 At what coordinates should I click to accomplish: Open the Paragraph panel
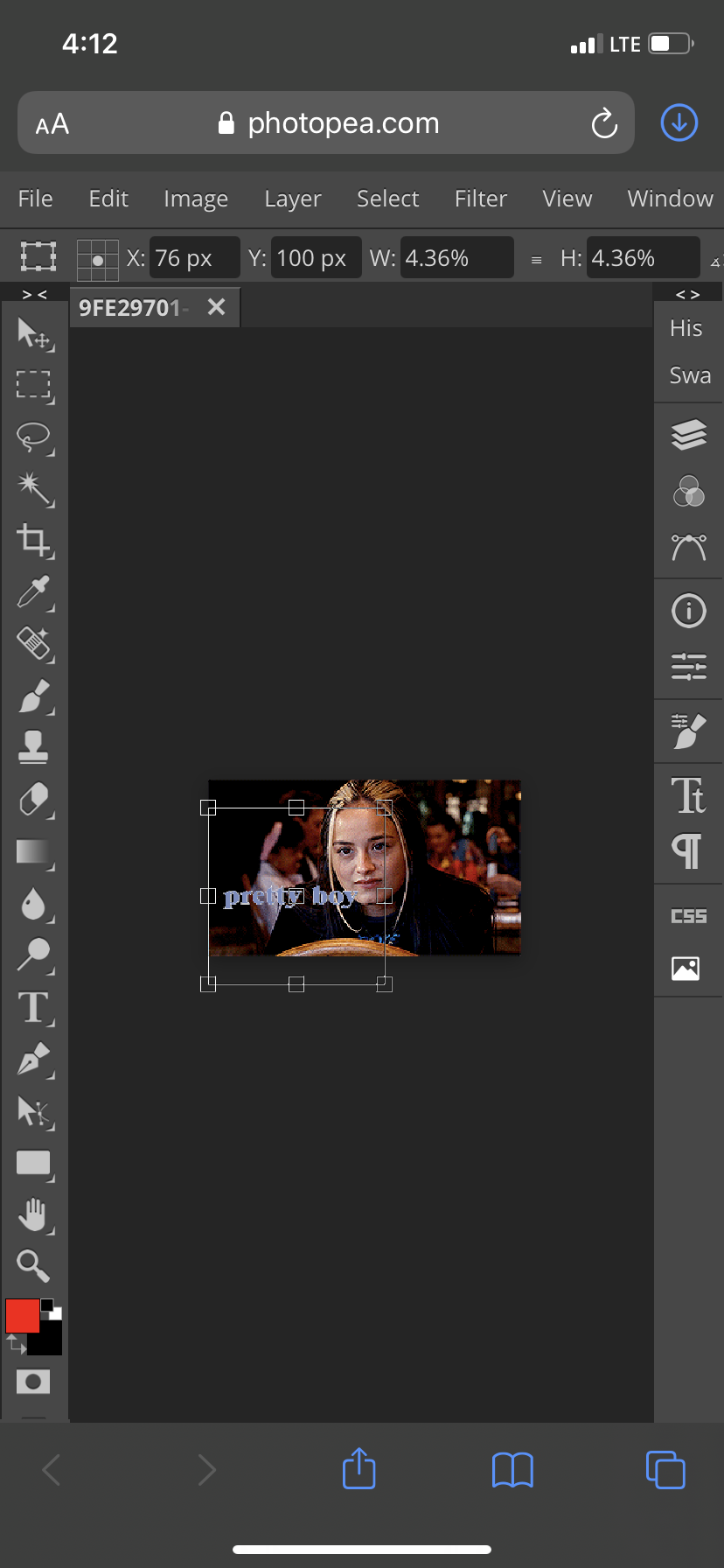click(689, 850)
